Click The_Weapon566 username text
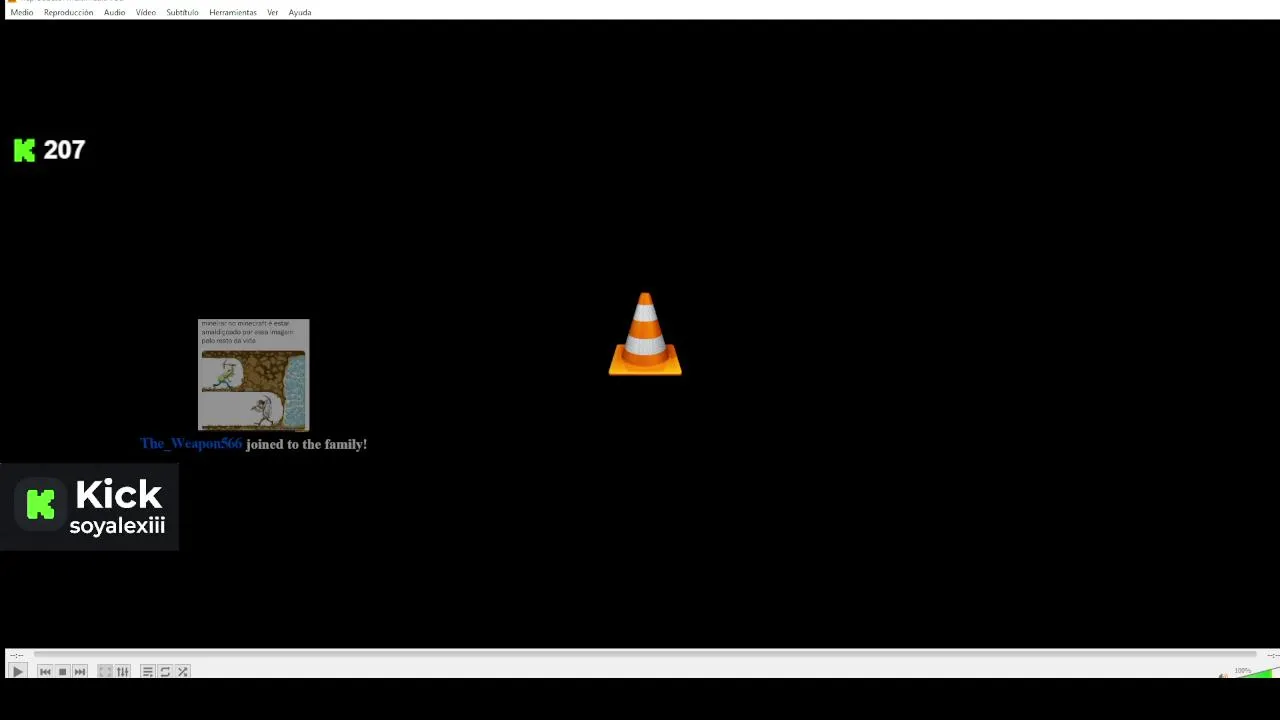The height and width of the screenshot is (720, 1280). click(x=191, y=444)
